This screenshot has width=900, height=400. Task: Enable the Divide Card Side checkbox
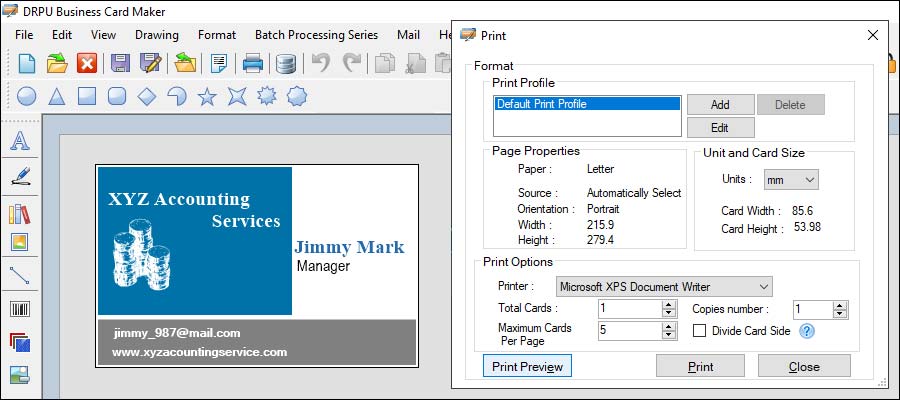(699, 331)
